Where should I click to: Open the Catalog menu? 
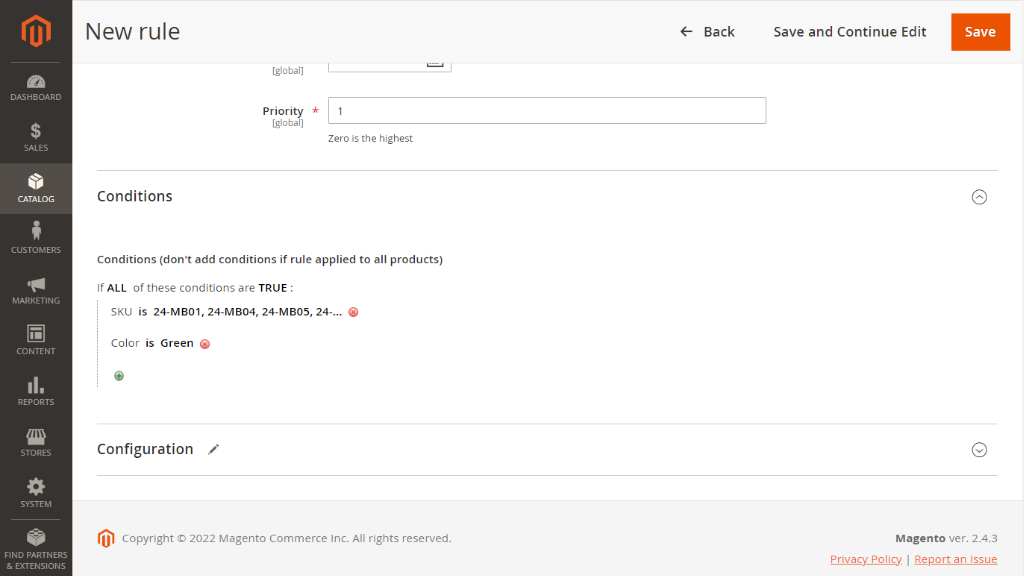click(36, 188)
